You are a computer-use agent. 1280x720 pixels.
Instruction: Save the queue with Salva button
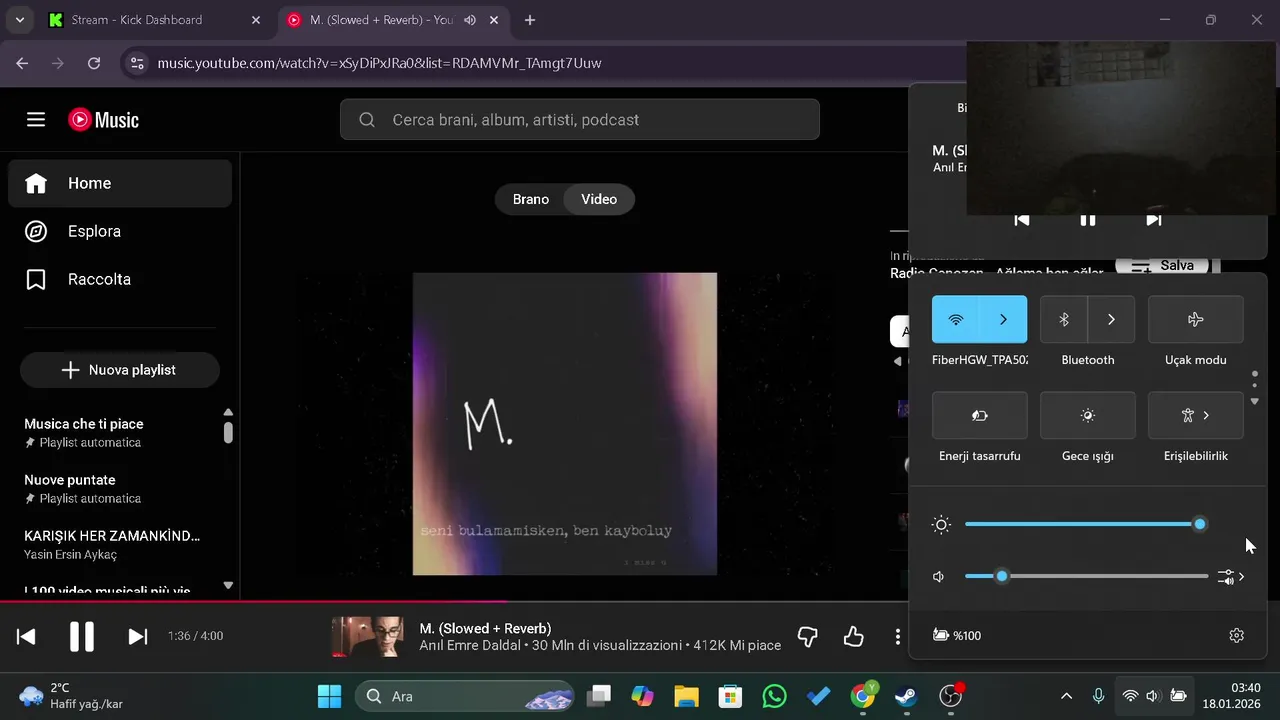[x=1162, y=266]
